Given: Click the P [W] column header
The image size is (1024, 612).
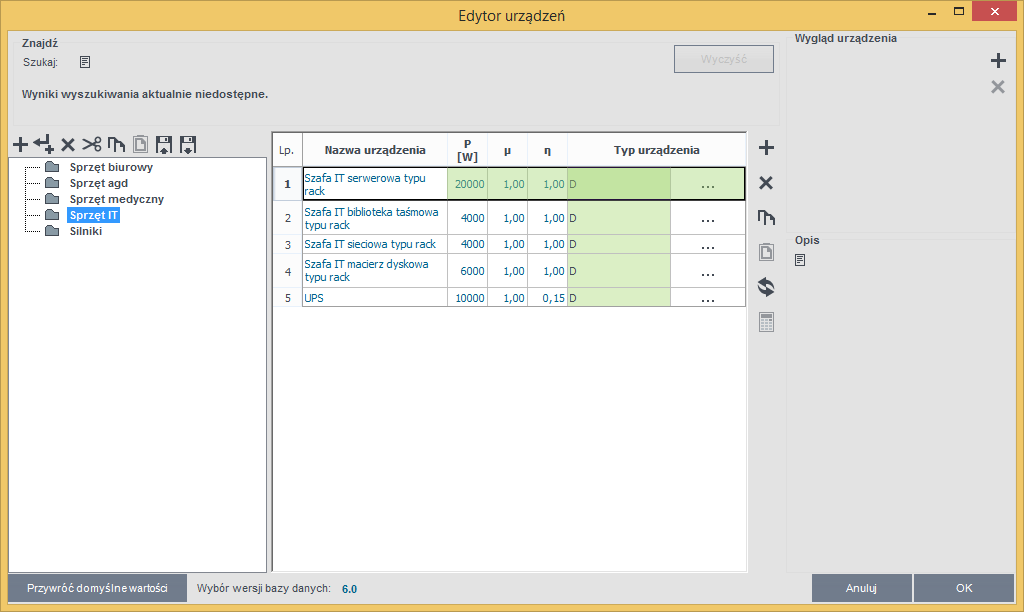Looking at the screenshot, I should point(468,150).
